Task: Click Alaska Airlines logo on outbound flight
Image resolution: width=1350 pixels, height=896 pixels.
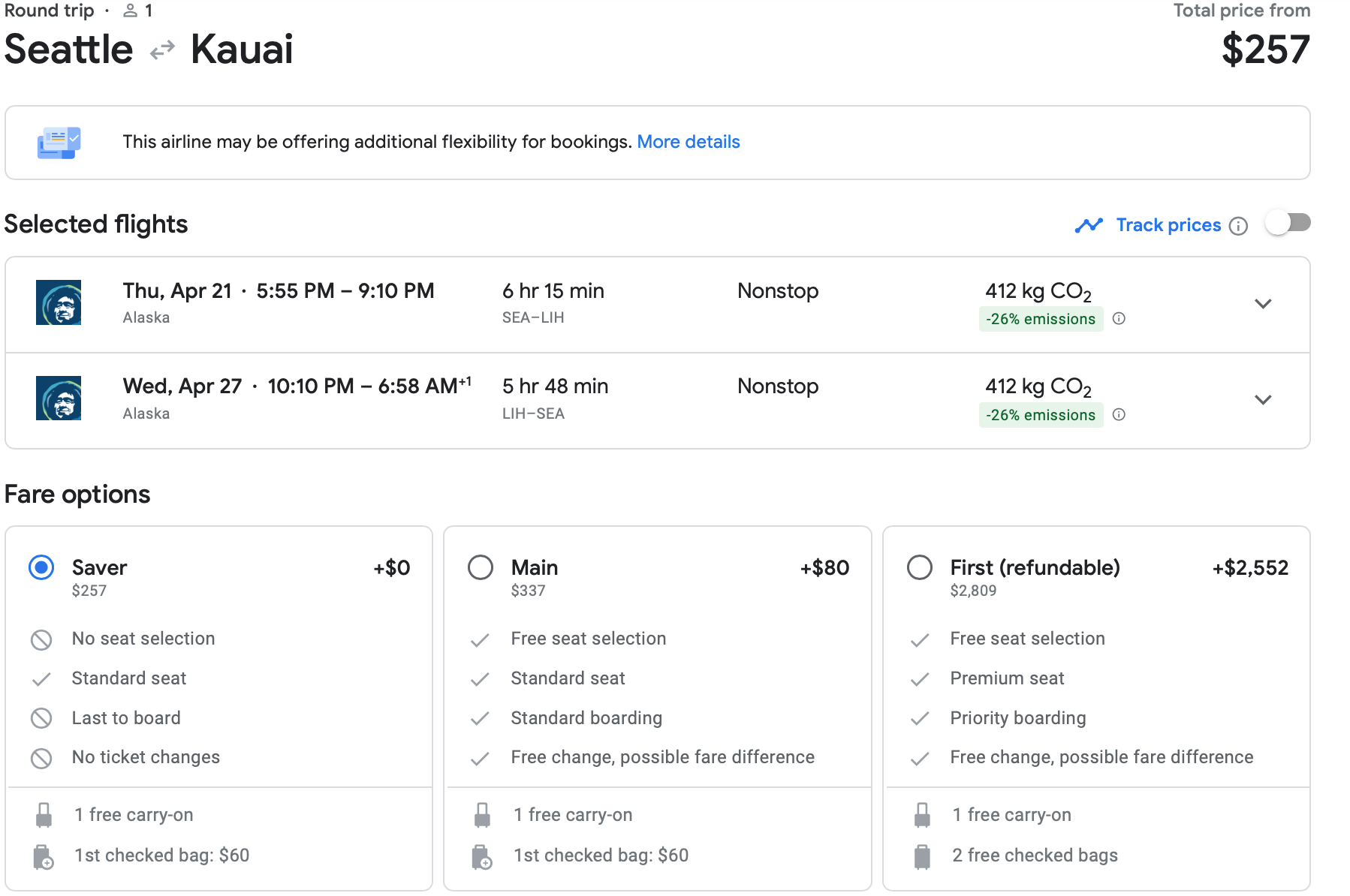Action: pyautogui.click(x=59, y=302)
